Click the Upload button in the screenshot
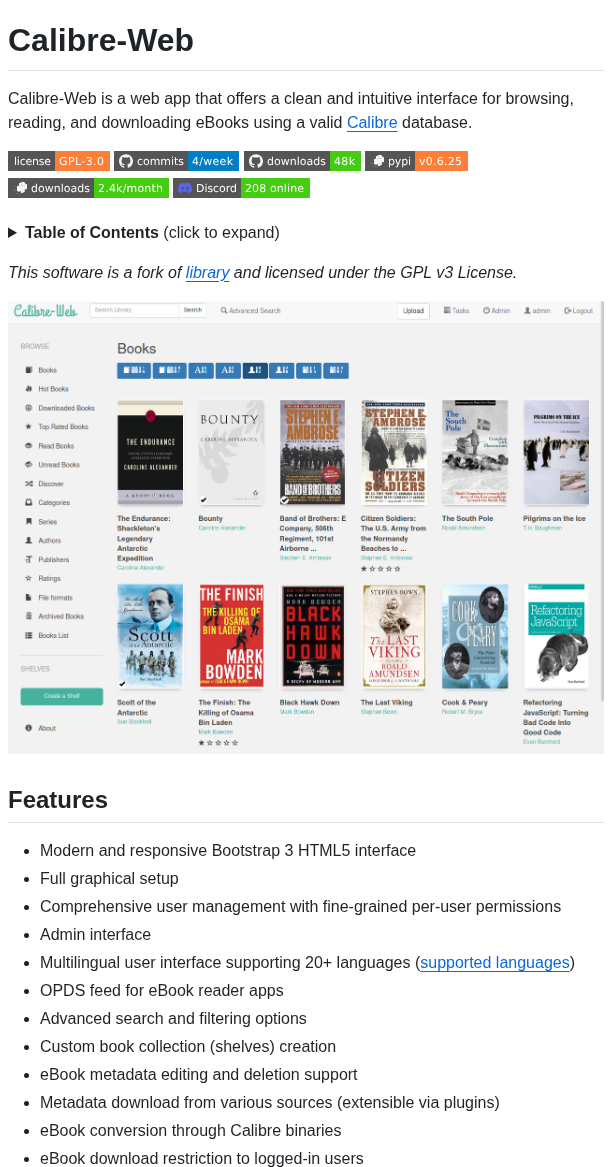This screenshot has width=611, height=1167. [x=413, y=310]
